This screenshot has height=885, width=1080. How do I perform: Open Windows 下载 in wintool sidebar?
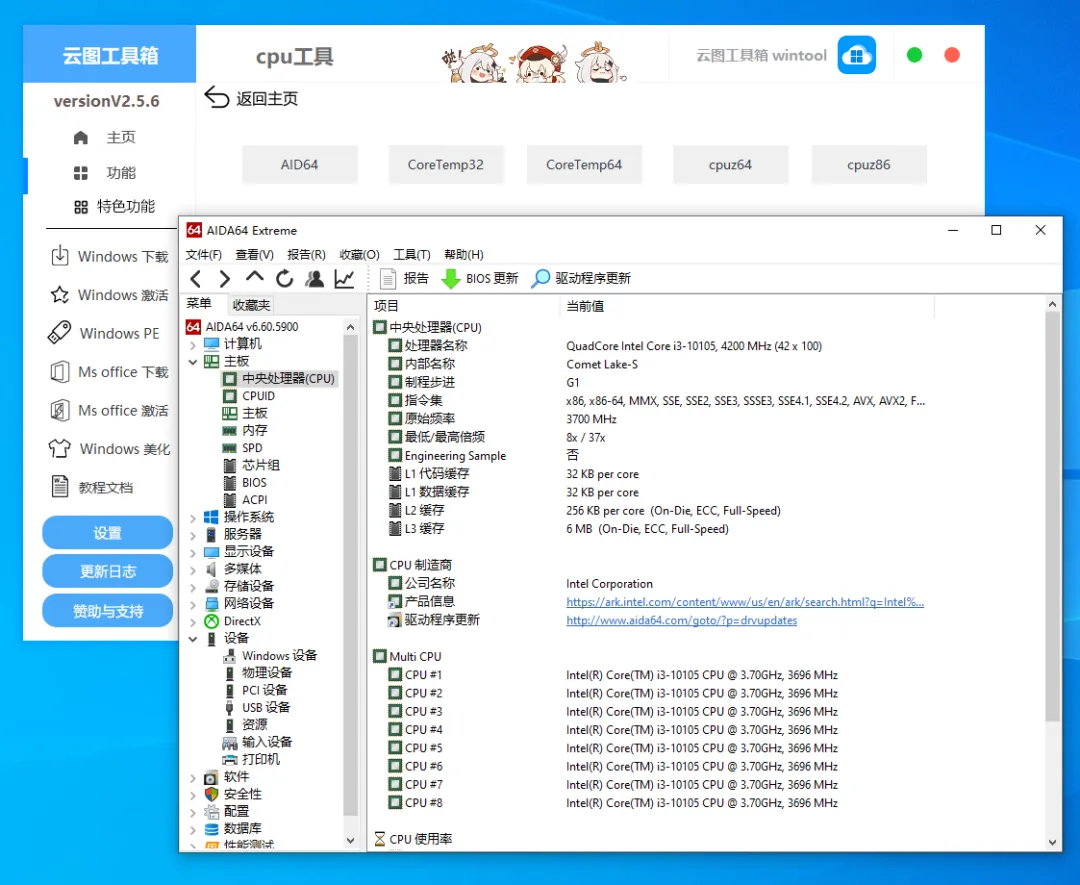[110, 256]
